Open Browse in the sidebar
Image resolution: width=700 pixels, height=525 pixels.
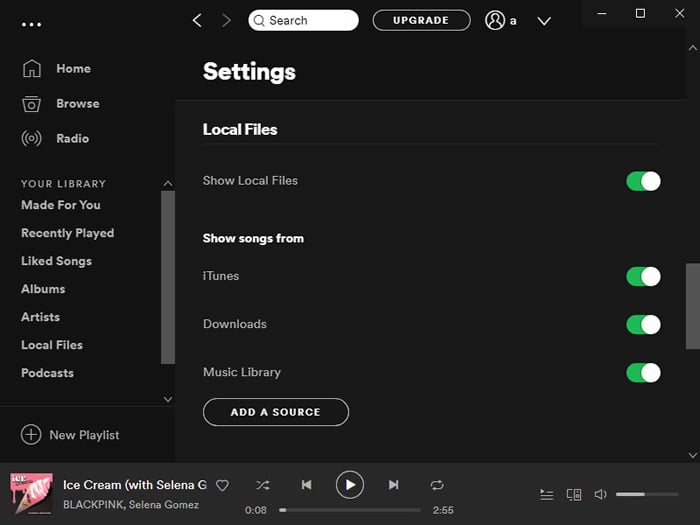(x=78, y=104)
